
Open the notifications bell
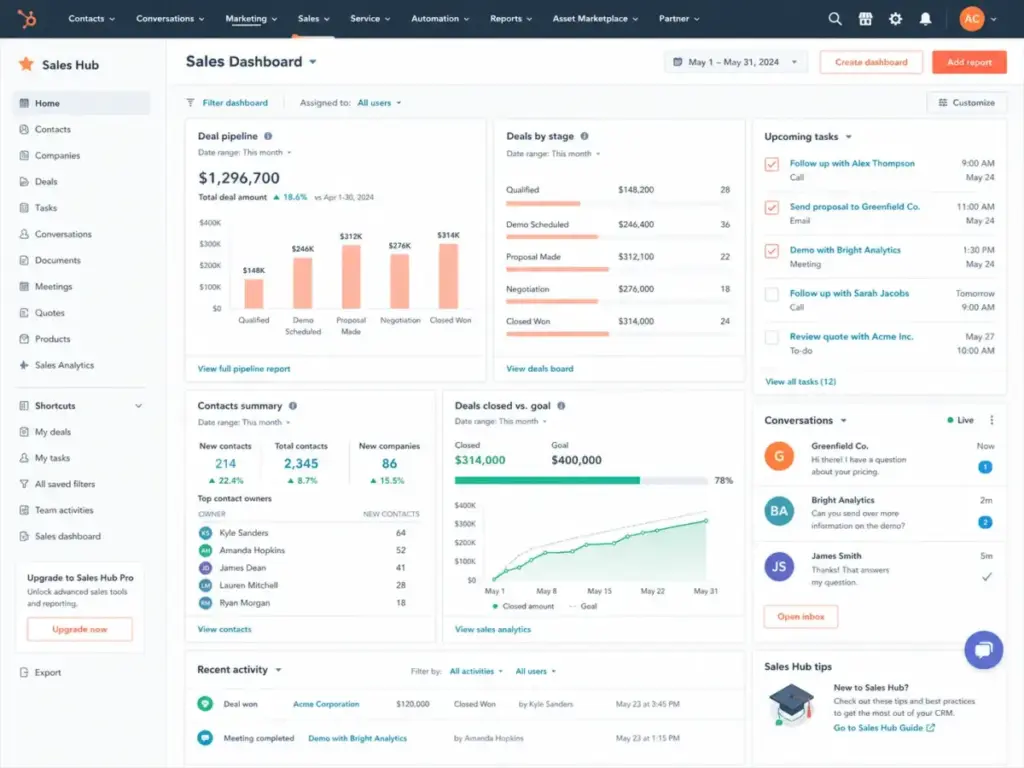925,19
